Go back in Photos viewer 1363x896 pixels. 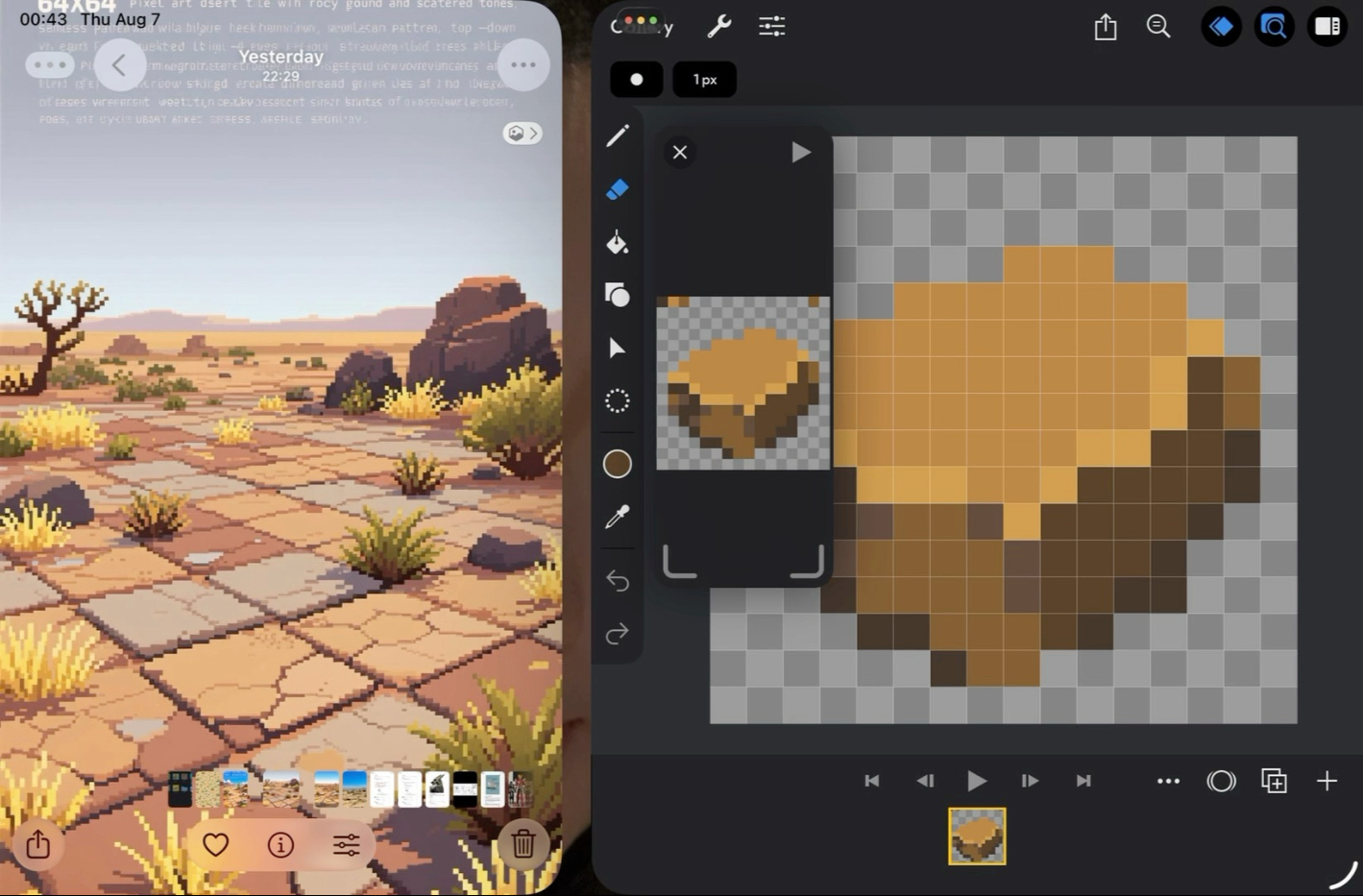[x=119, y=65]
